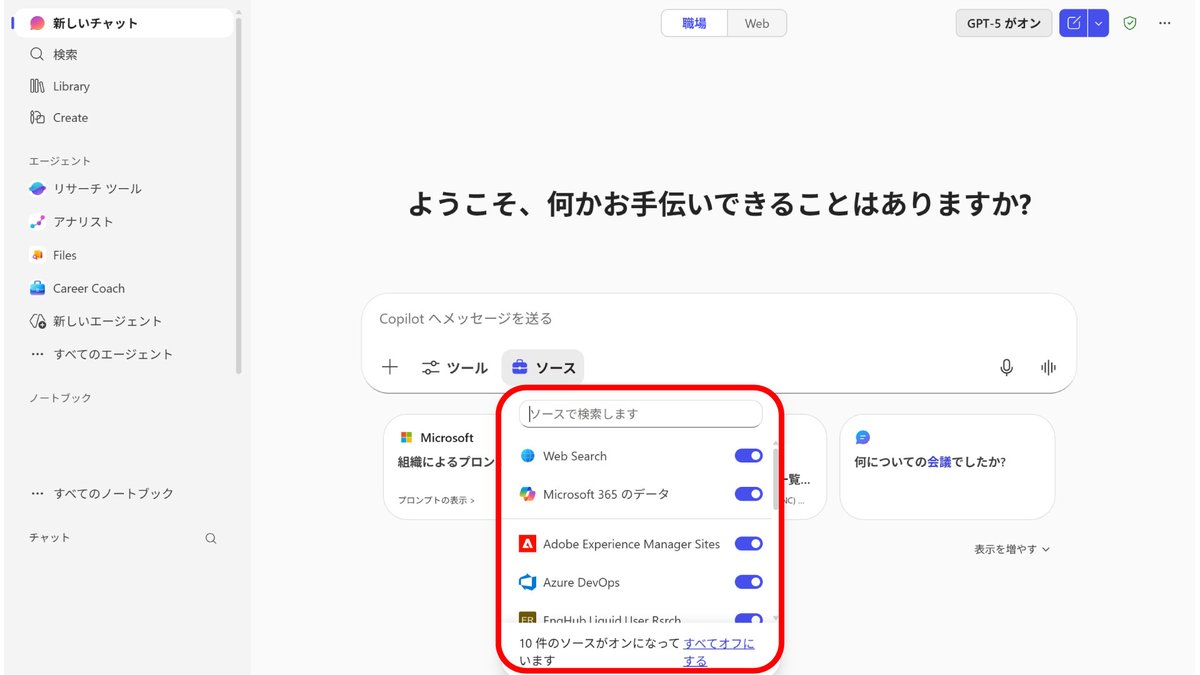Click the new chat compose icon button

[x=1074, y=23]
